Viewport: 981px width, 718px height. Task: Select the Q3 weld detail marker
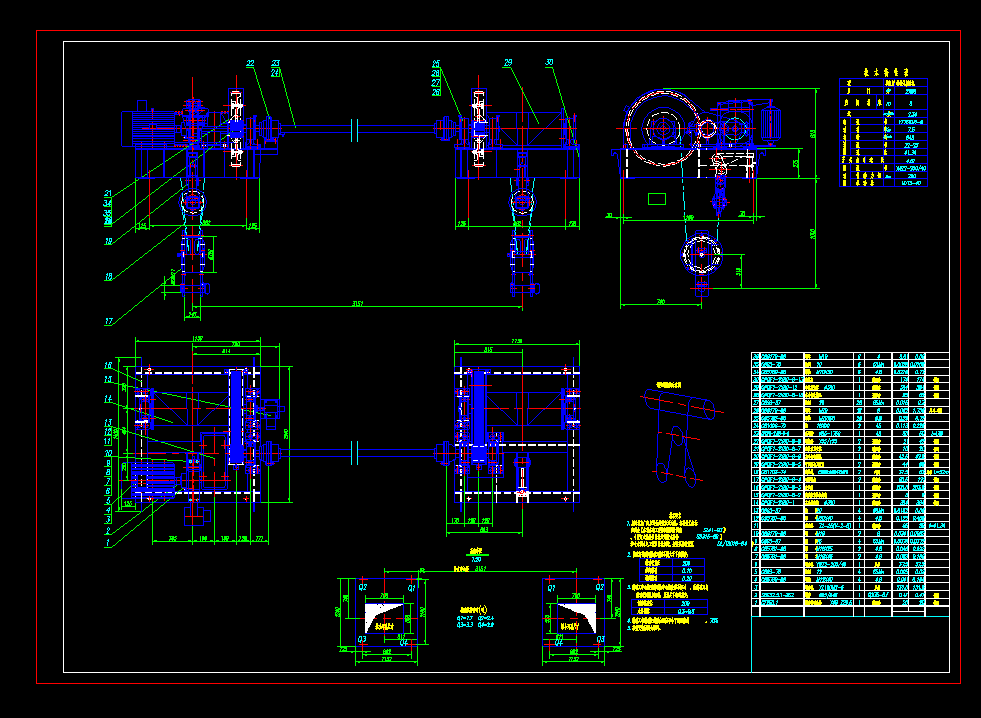click(361, 639)
